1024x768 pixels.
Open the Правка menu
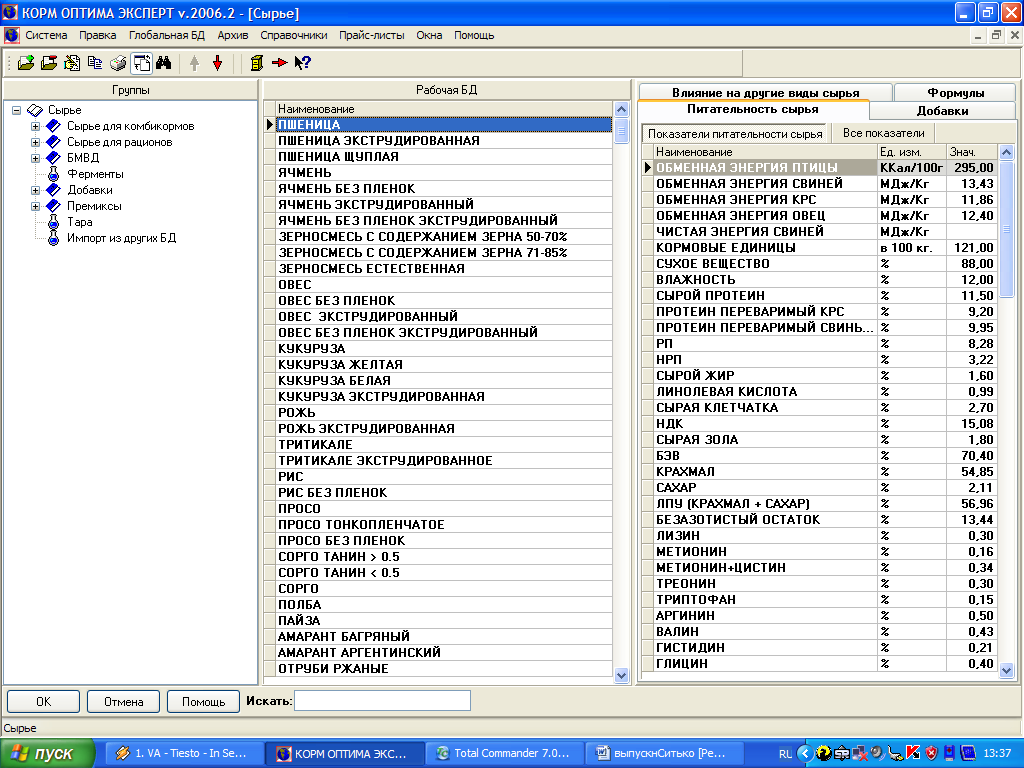point(98,35)
